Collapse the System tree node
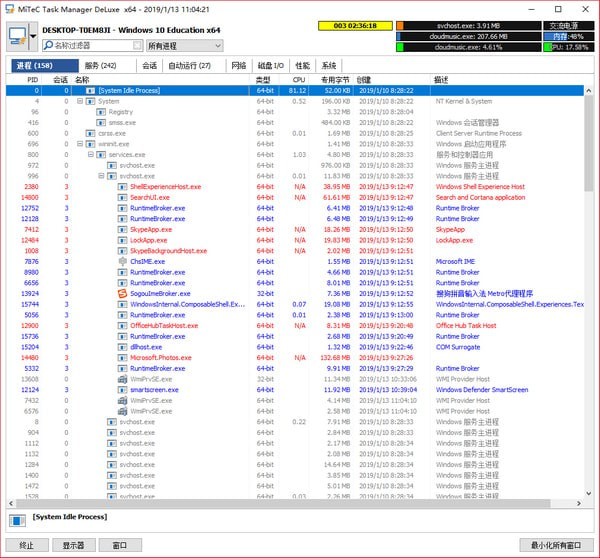600x558 pixels. point(78,101)
